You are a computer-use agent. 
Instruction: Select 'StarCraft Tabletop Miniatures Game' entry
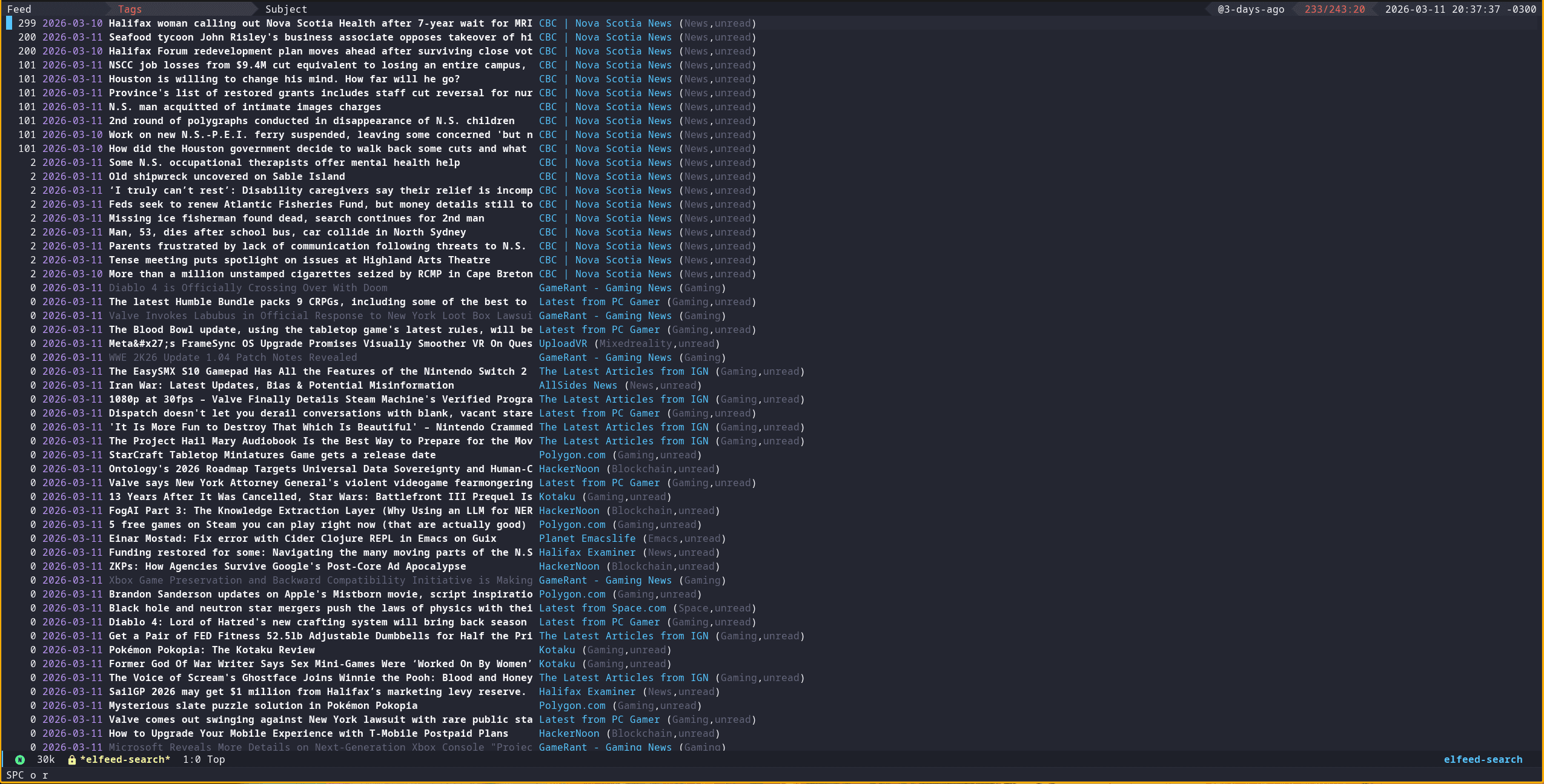[x=272, y=455]
